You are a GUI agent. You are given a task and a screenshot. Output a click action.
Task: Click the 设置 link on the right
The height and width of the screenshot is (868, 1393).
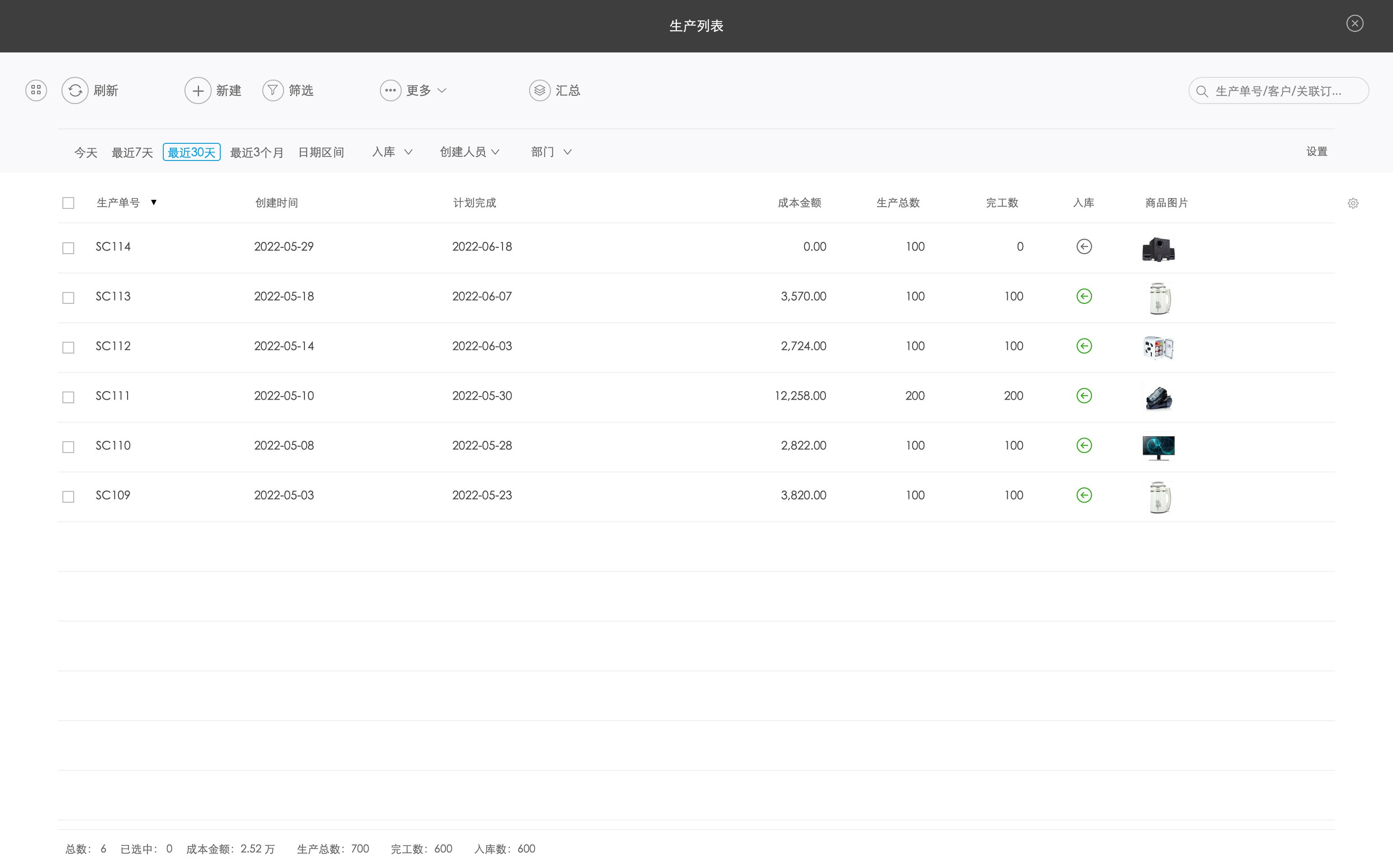[x=1316, y=151]
